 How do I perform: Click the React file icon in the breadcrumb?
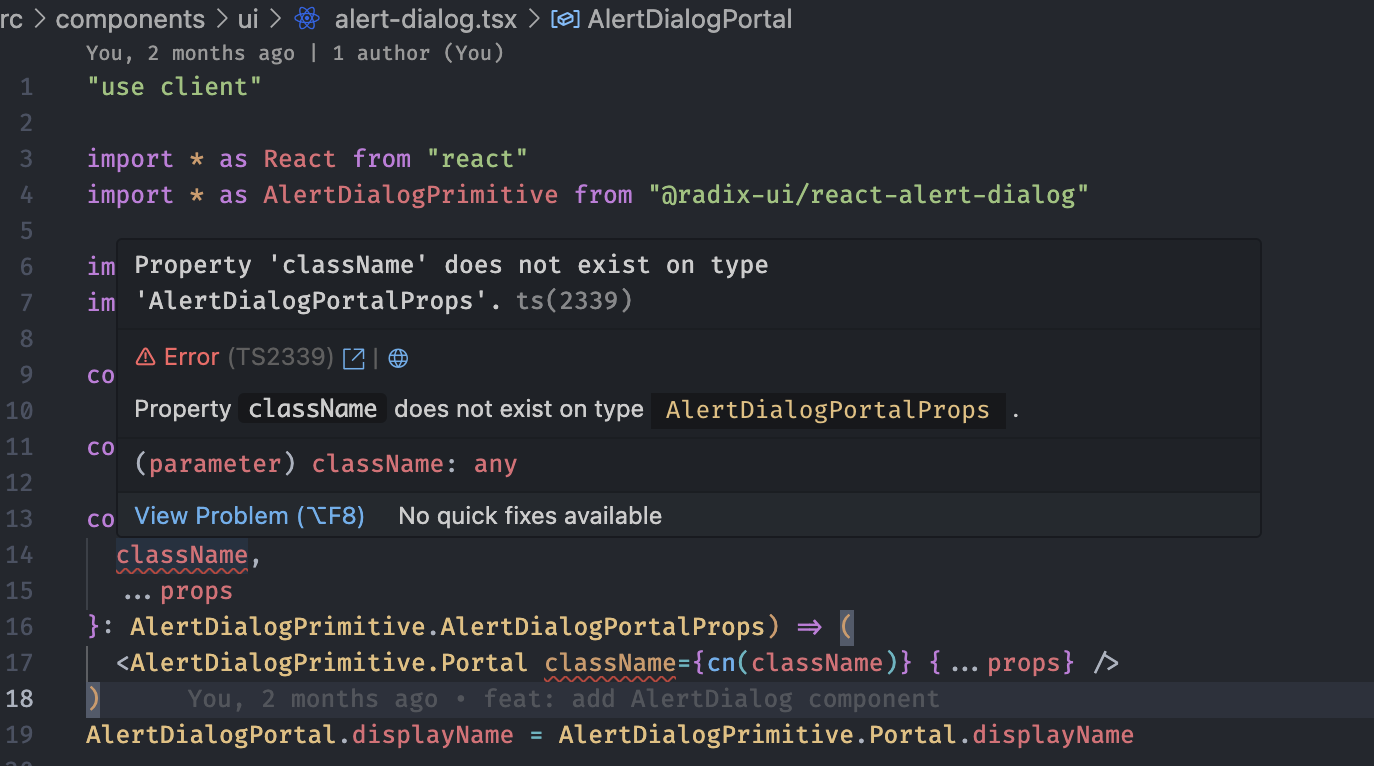(x=306, y=19)
